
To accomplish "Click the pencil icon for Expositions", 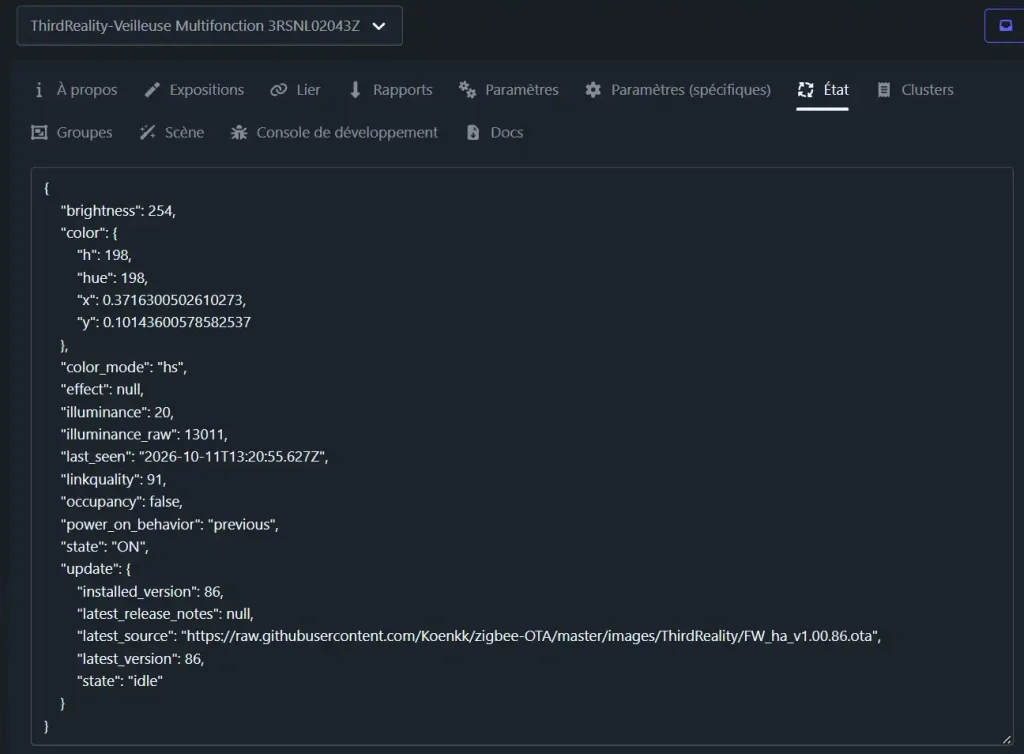I will click(152, 90).
